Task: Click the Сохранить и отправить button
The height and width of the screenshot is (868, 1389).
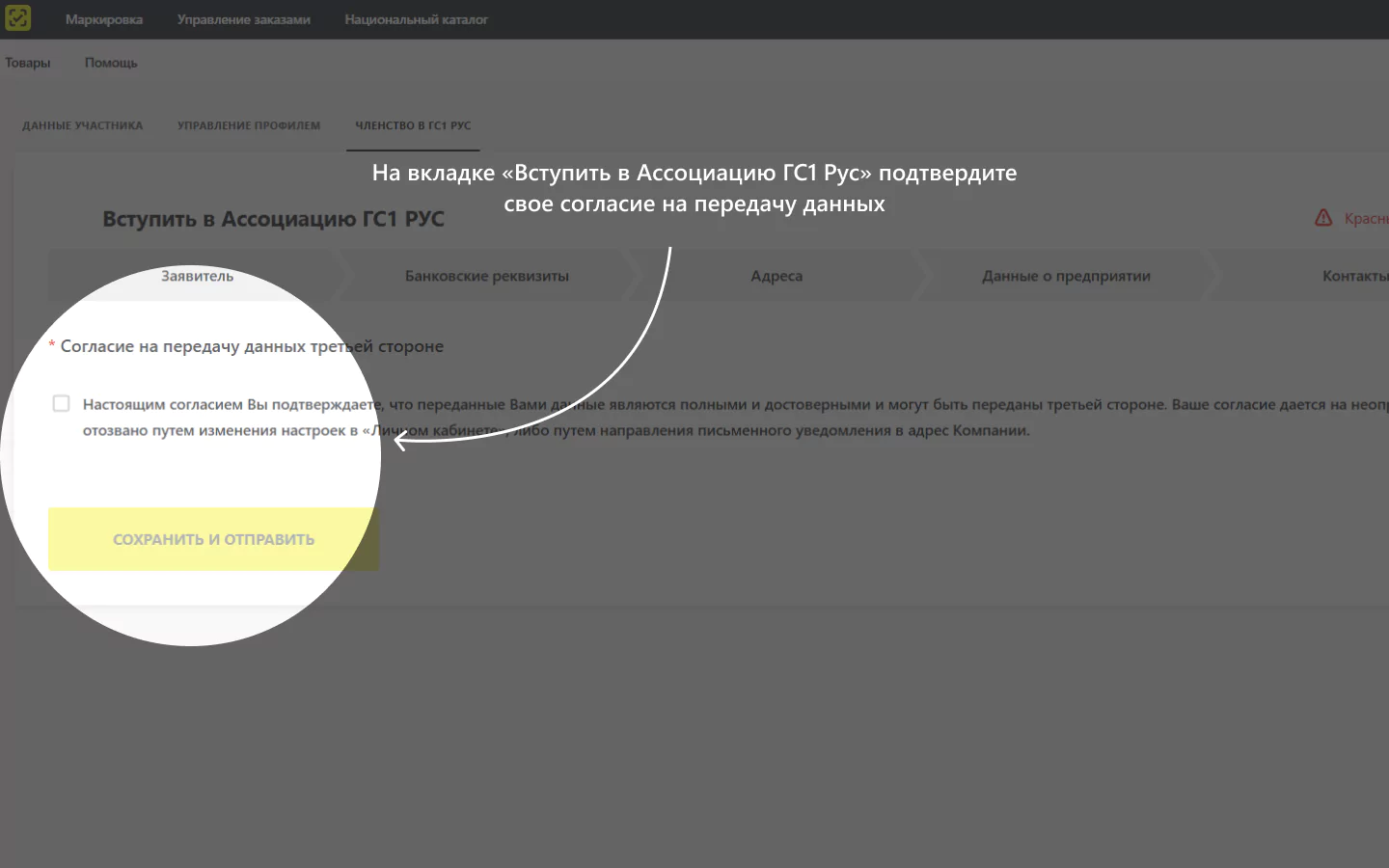Action: pyautogui.click(x=213, y=539)
